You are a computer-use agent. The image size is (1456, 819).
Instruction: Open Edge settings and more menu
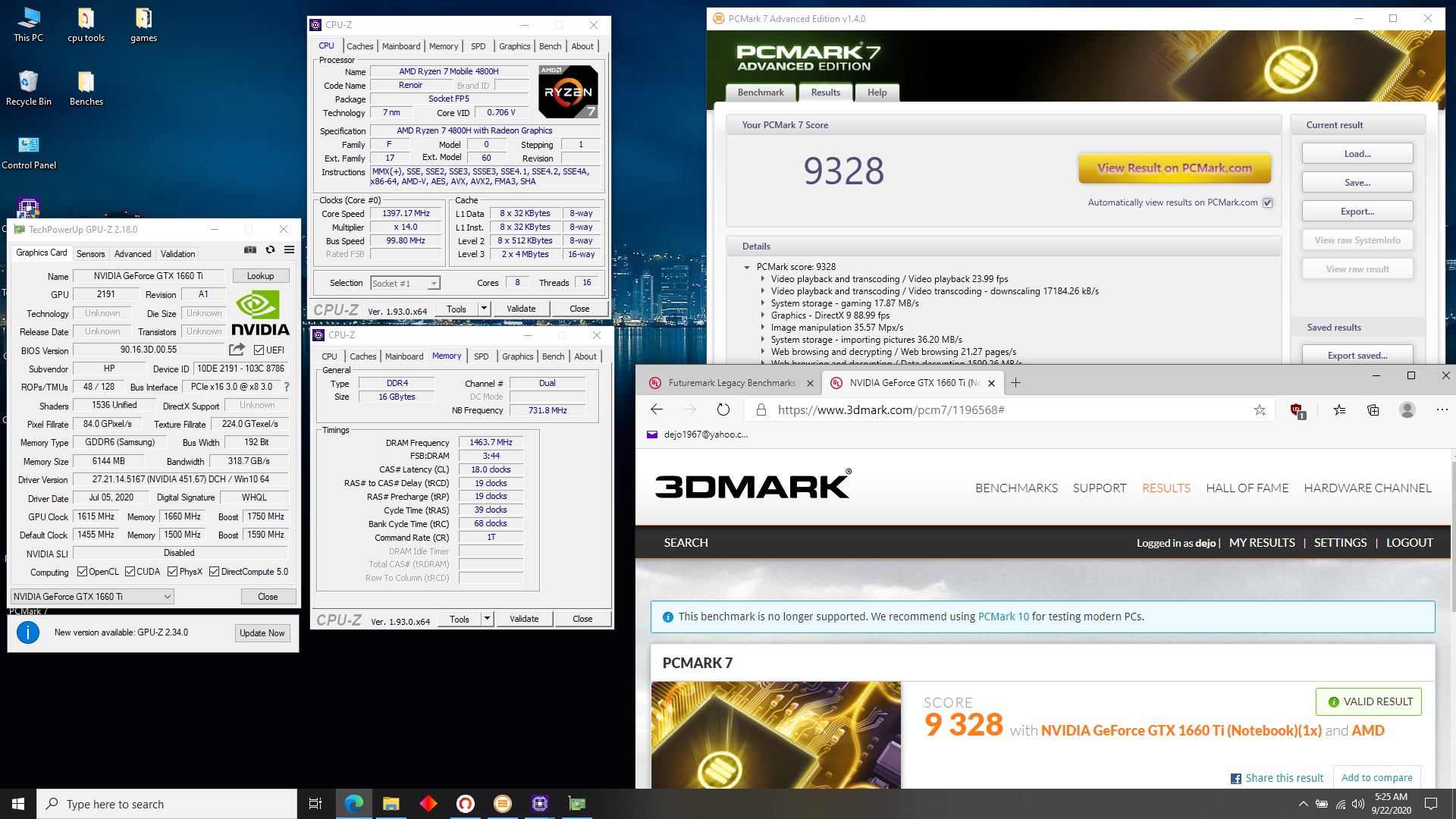pos(1442,410)
